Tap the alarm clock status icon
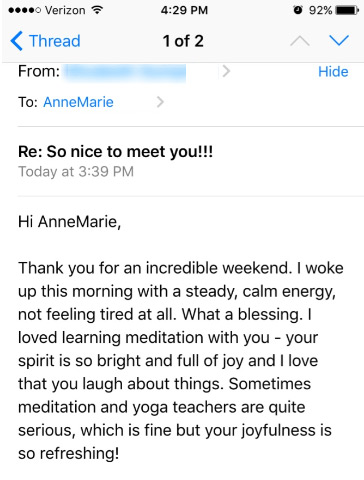The width and height of the screenshot is (364, 480). pos(298,10)
